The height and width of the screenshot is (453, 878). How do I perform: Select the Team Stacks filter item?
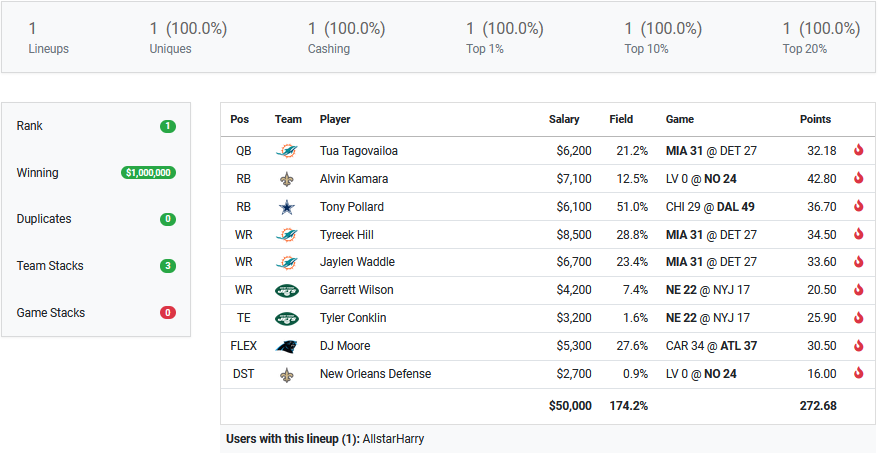click(x=50, y=266)
